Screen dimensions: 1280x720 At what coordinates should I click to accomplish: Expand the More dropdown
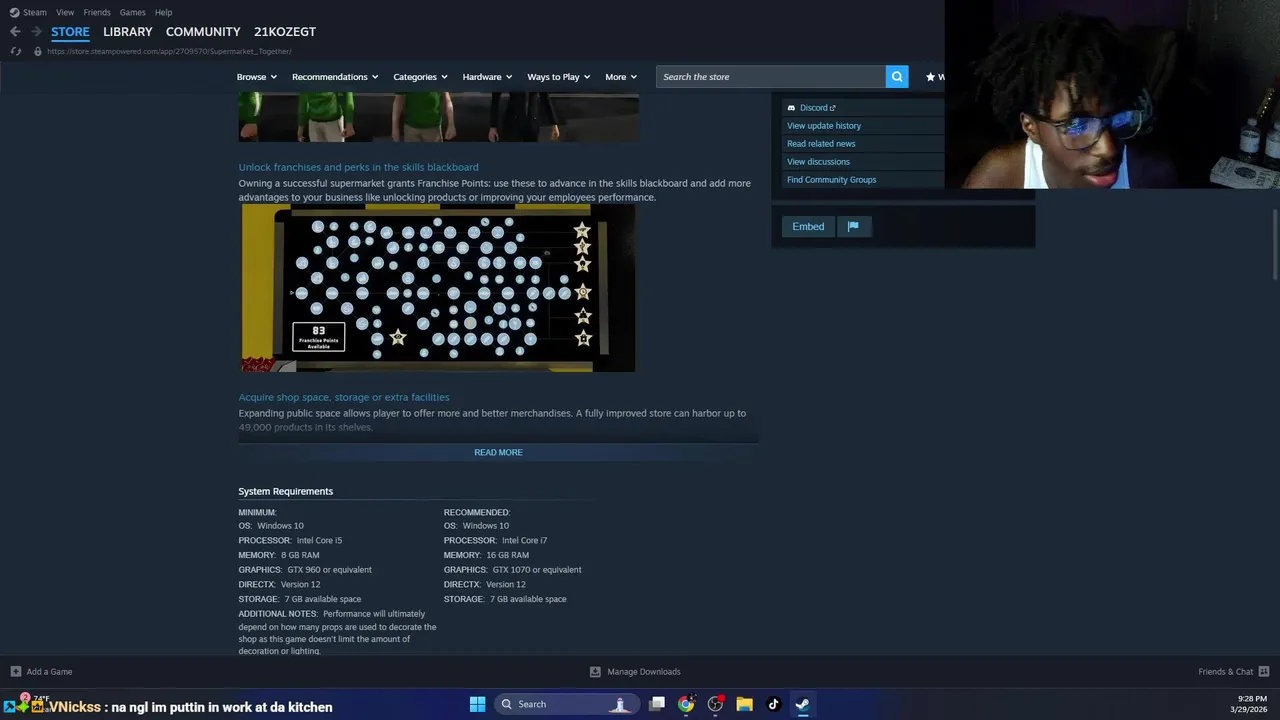pos(621,77)
